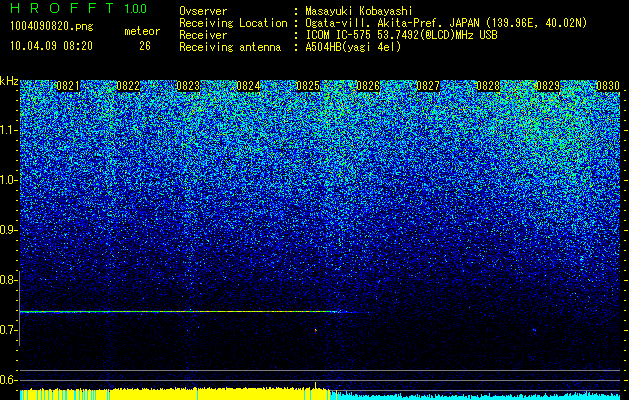Click the 1.1 kHz axis label
The width and height of the screenshot is (629, 400).
point(7,130)
